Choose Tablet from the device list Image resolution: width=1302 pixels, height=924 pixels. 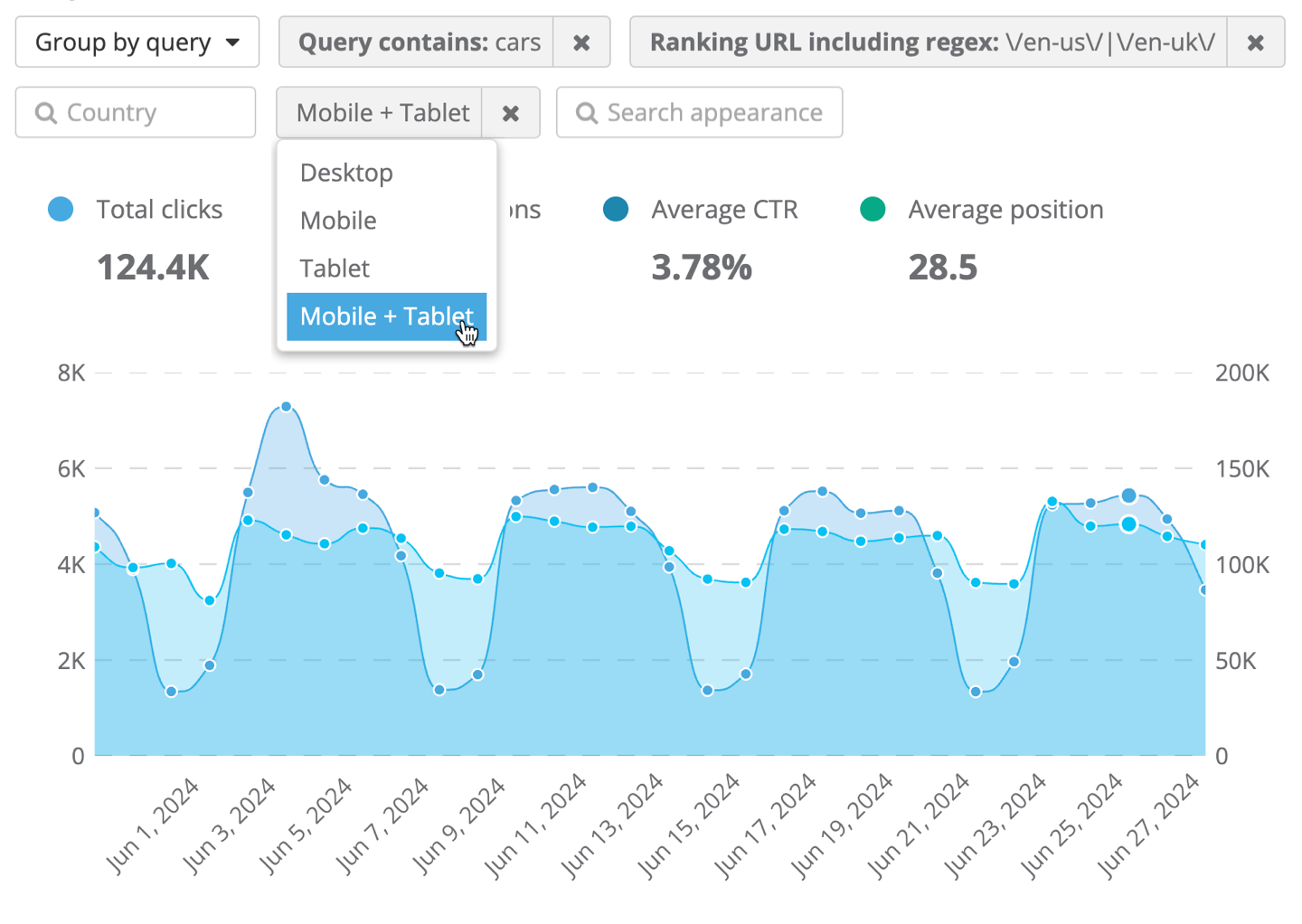point(387,269)
